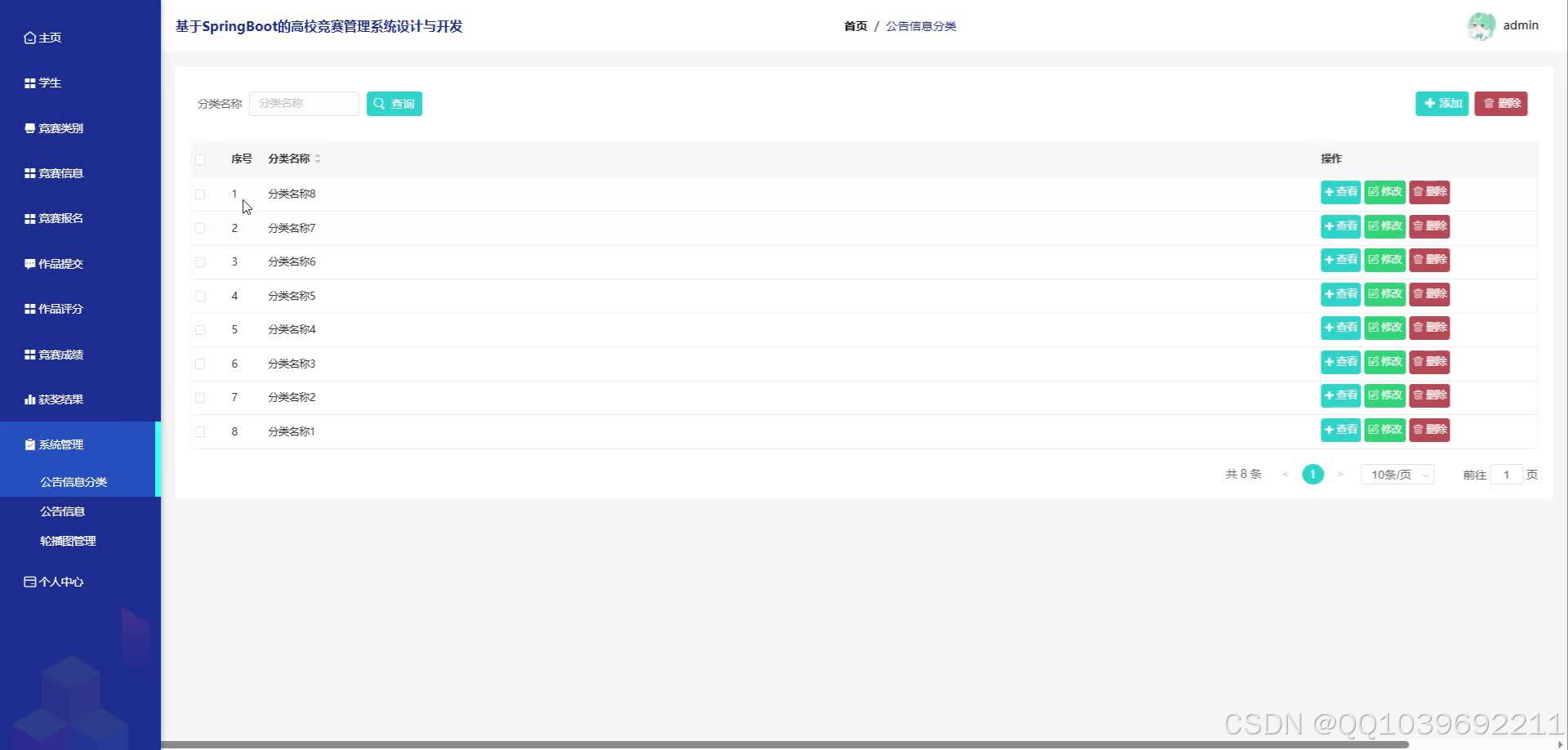Focus the 分类名称 search input field
This screenshot has width=1568, height=750.
[x=304, y=104]
